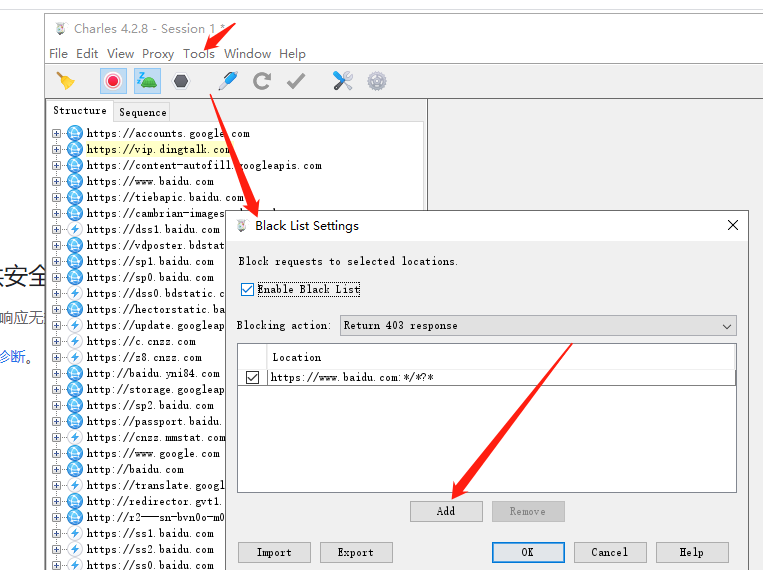Click globe icon beside sp2.baidu.com
Viewport: 763px width, 570px height.
pos(74,405)
